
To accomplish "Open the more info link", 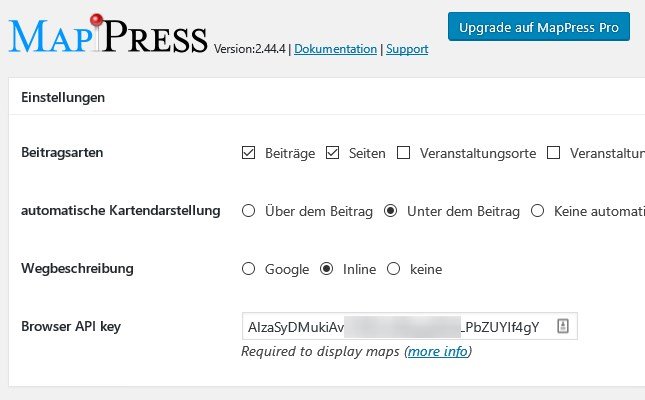I will (438, 351).
